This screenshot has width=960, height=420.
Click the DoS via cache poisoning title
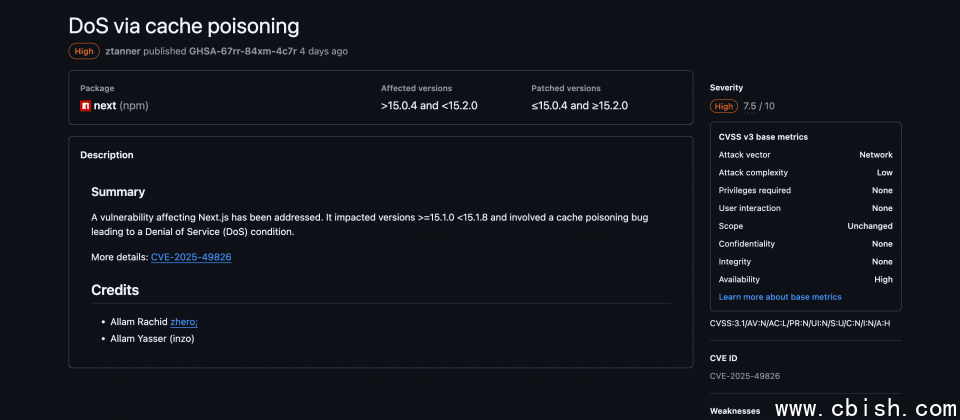click(184, 26)
